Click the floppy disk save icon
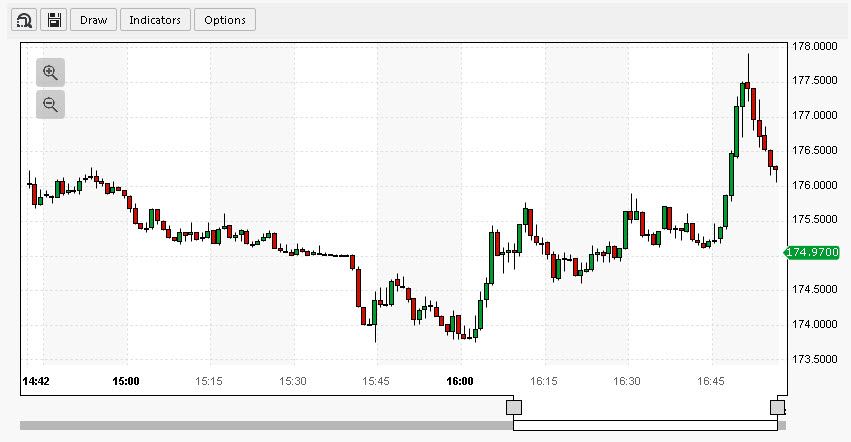This screenshot has width=851, height=442. (x=54, y=20)
